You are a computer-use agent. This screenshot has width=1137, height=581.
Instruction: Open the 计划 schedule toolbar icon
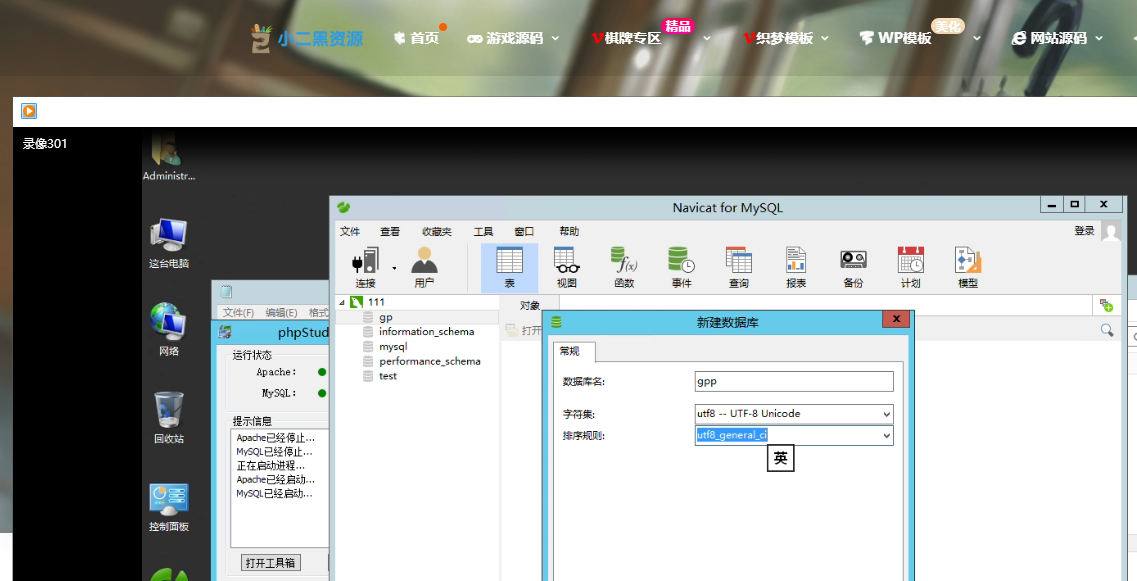tap(911, 268)
